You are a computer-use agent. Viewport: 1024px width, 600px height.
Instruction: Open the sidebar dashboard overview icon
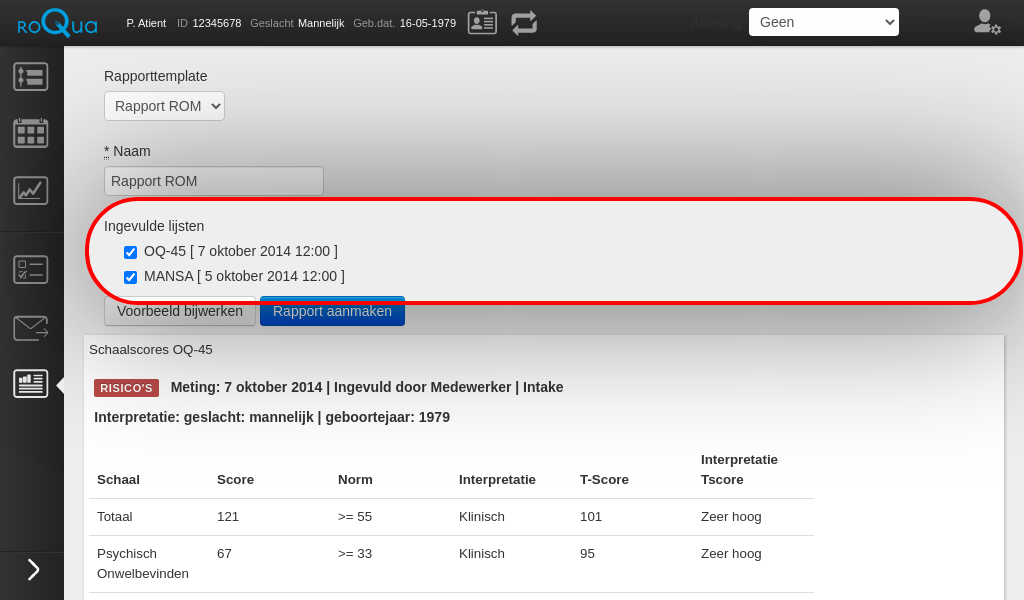point(30,77)
